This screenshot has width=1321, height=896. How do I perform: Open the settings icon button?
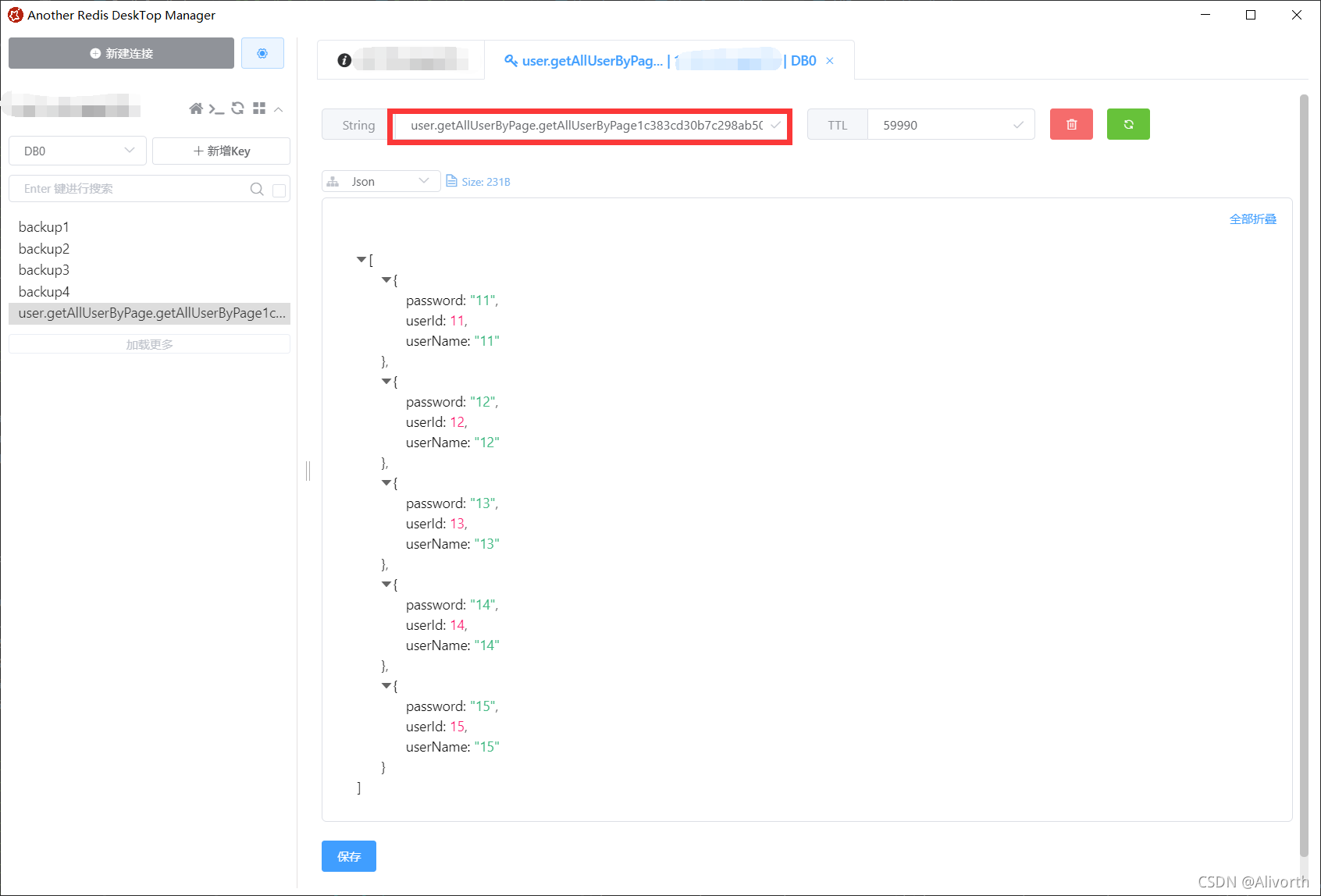(262, 53)
